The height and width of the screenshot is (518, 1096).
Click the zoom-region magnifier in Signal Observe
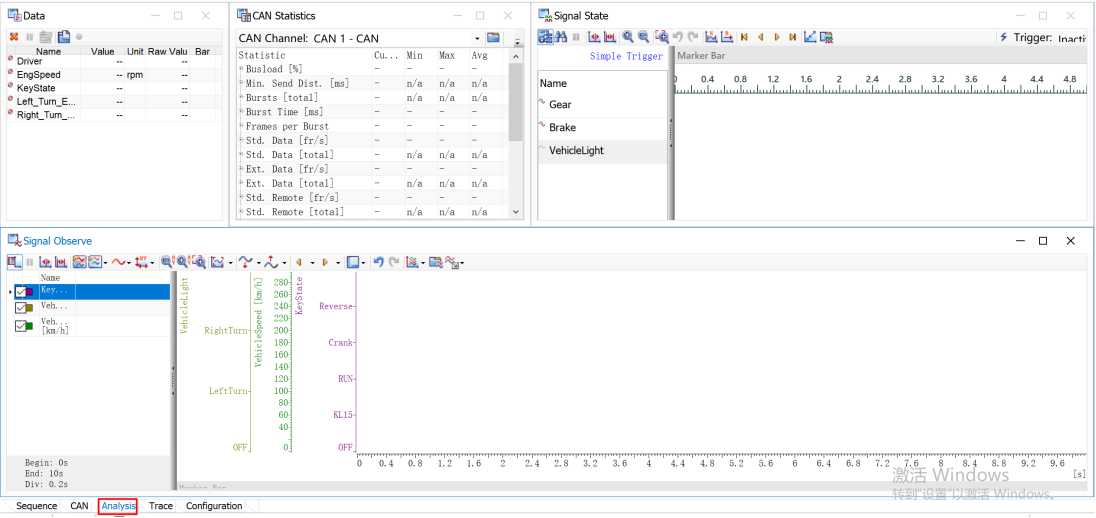[199, 262]
